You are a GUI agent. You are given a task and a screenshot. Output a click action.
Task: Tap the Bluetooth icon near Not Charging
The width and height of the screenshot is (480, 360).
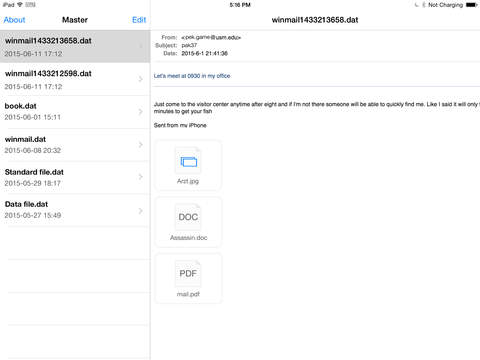[424, 5]
